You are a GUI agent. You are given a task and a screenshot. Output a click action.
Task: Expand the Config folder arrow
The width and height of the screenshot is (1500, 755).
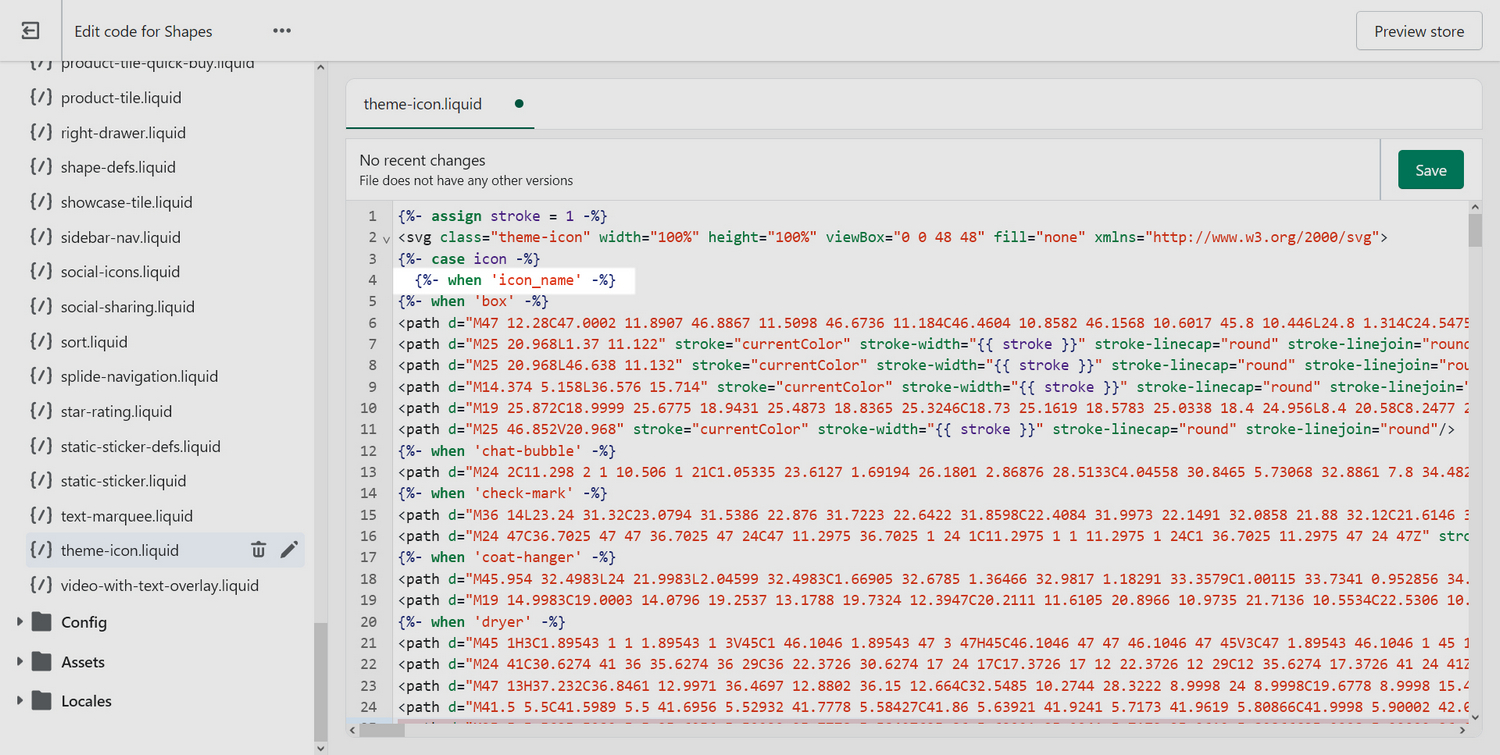click(x=19, y=621)
